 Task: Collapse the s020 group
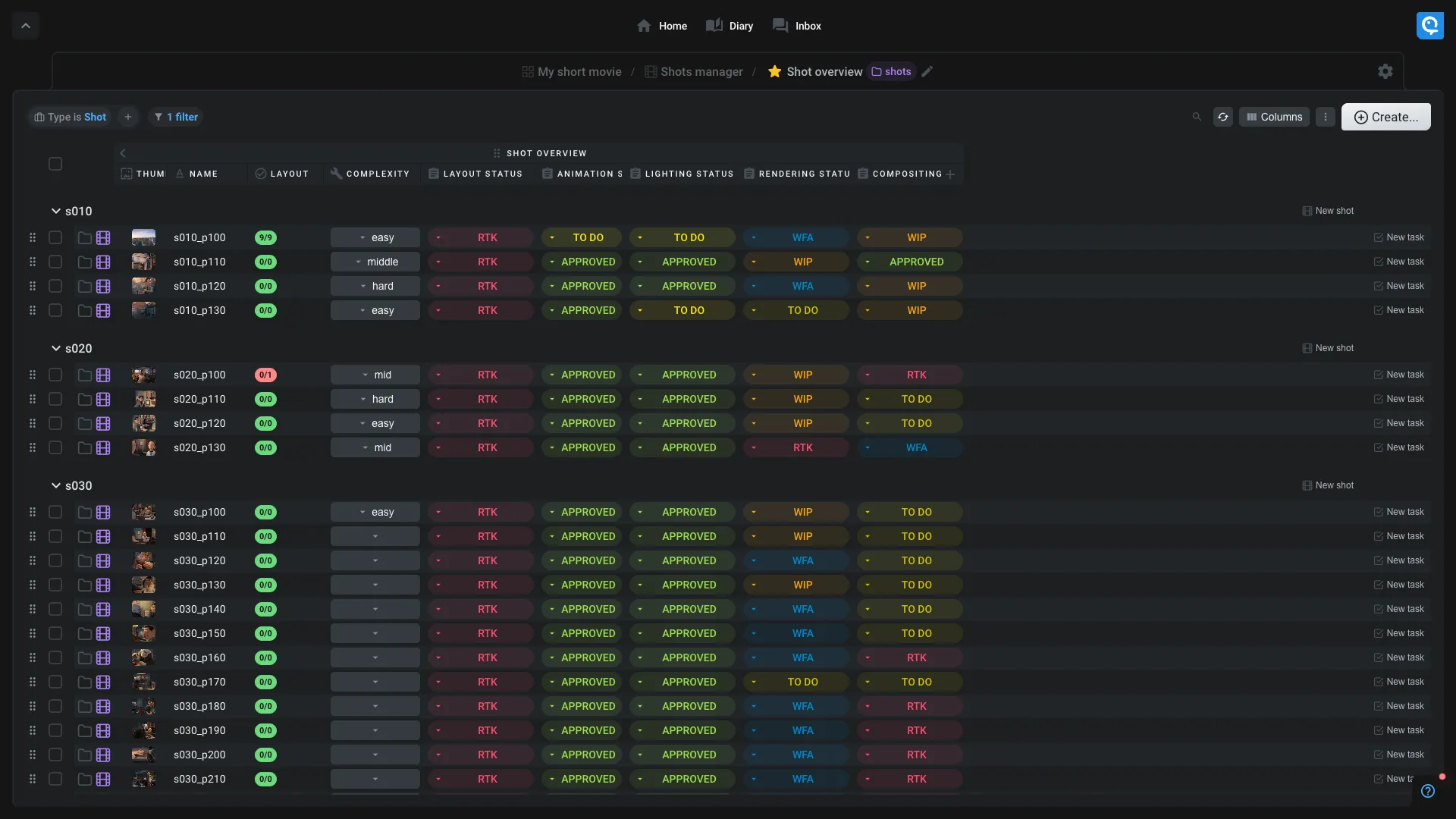[x=55, y=348]
